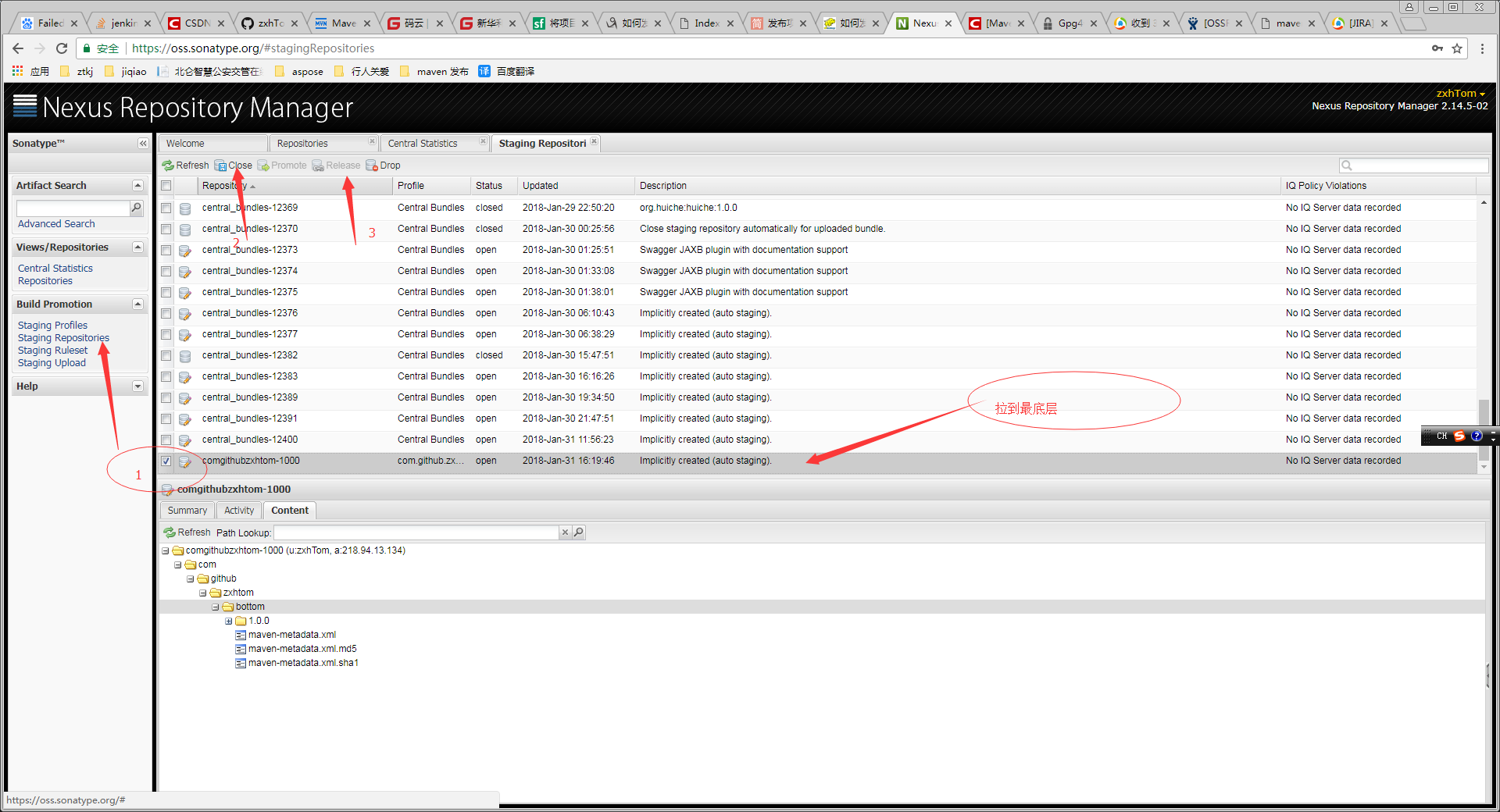Open the zxhTom user dropdown
The image size is (1500, 812).
point(1461,94)
